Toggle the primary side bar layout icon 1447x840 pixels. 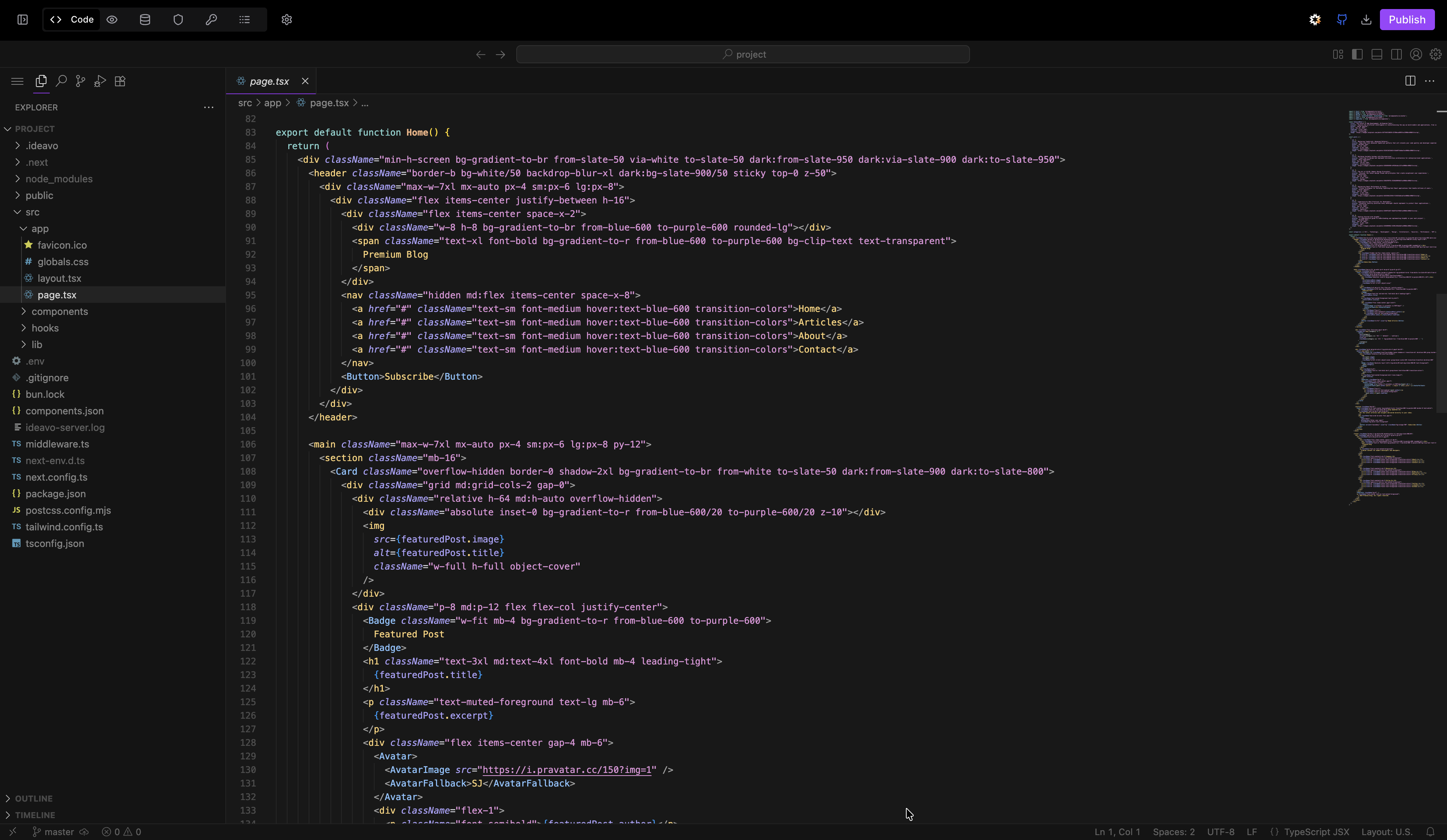[x=1357, y=54]
